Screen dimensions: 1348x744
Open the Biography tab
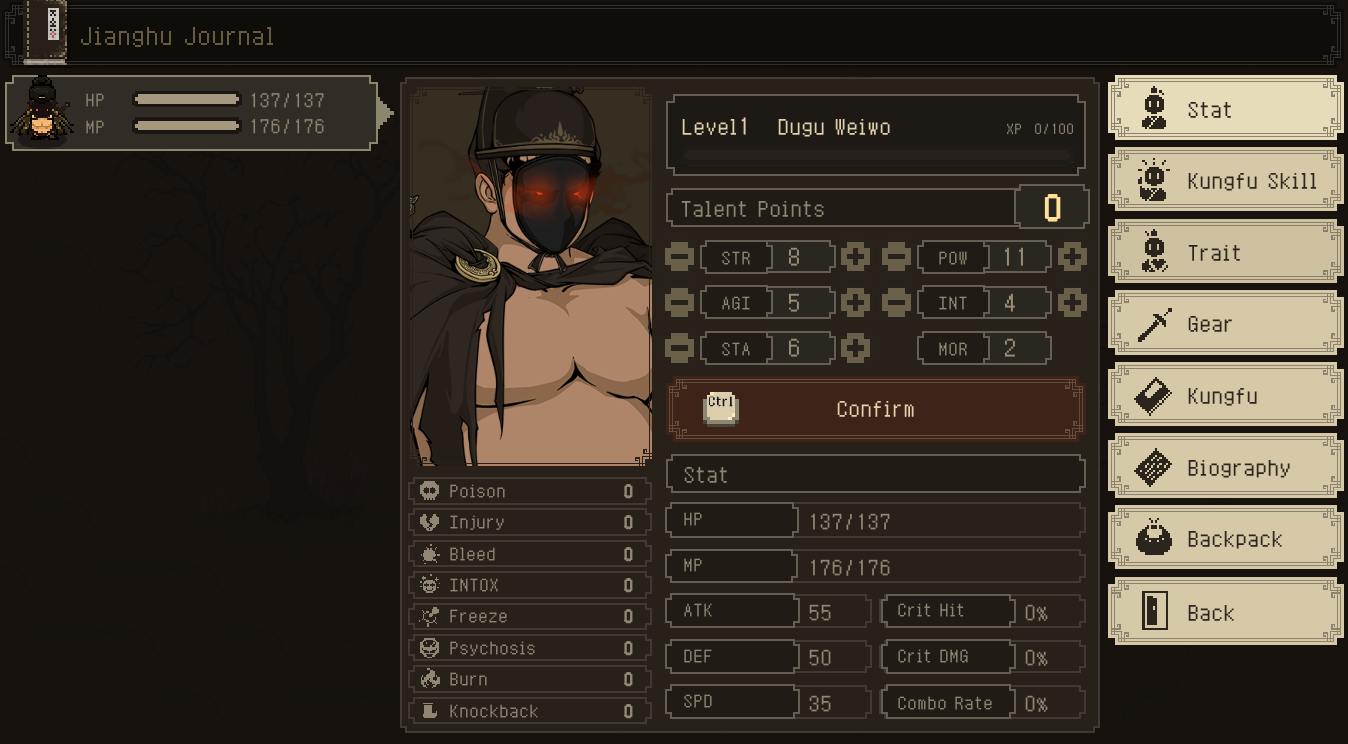click(1226, 467)
